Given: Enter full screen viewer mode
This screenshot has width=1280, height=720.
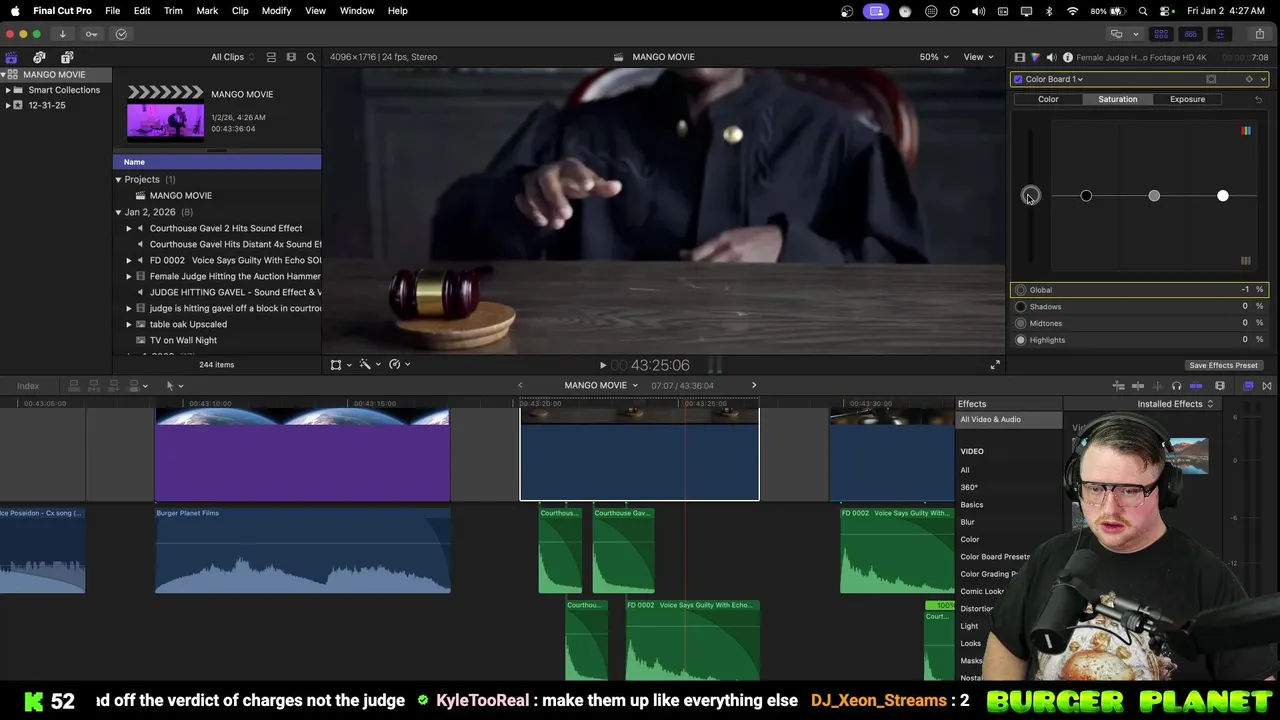Looking at the screenshot, I should 995,365.
